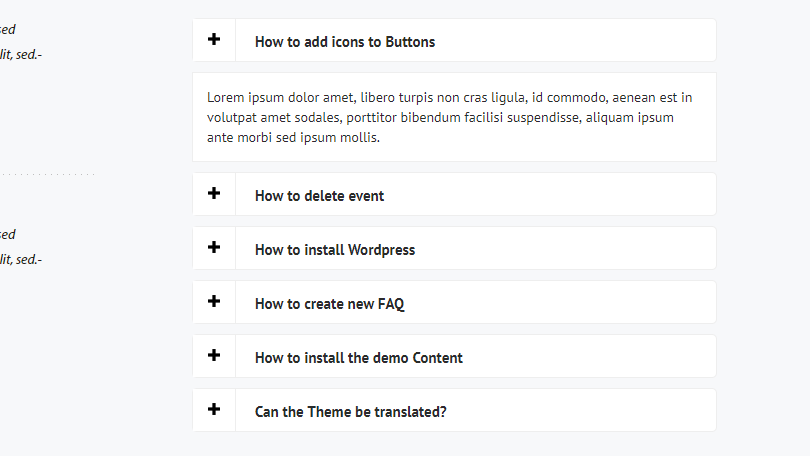810x456 pixels.
Task: Click plus icon for How to create new FAQ
Action: click(214, 302)
